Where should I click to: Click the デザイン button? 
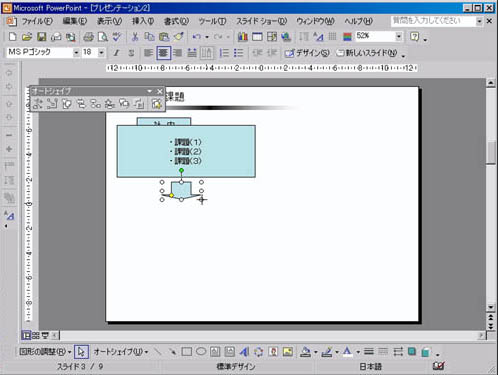coord(307,53)
